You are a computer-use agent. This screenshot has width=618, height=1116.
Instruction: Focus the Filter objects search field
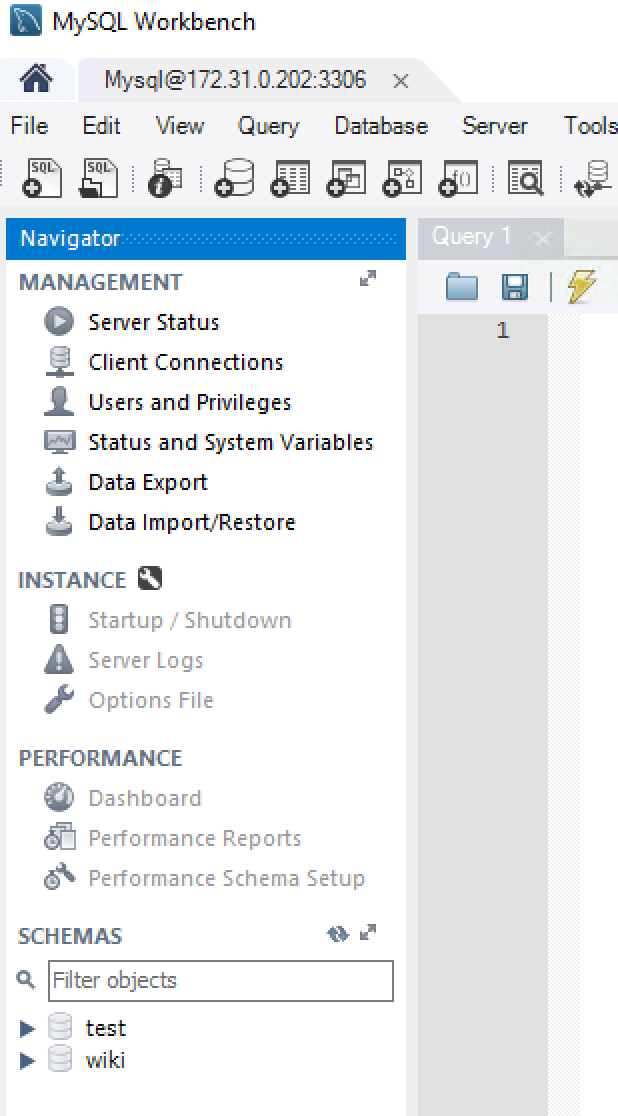[221, 981]
